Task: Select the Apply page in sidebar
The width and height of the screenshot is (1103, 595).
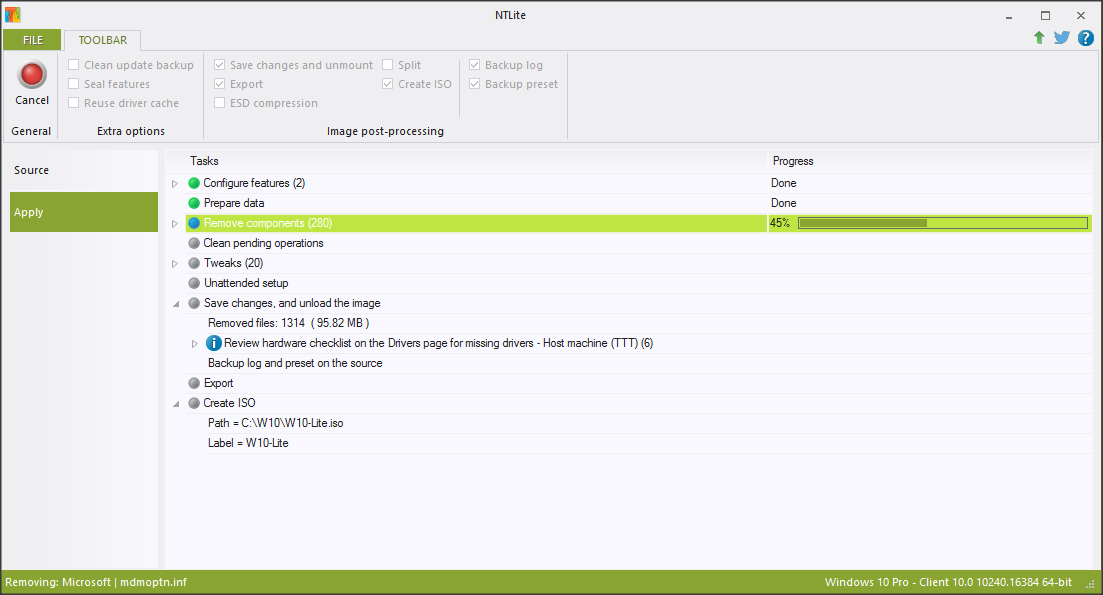Action: point(84,212)
